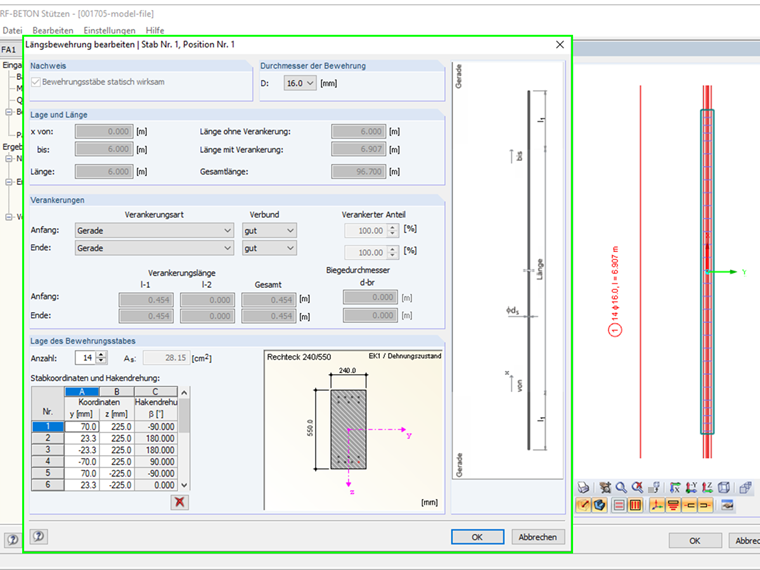This screenshot has height=570, width=760.
Task: Open the Ende Verbund dropdown
Action: click(269, 248)
